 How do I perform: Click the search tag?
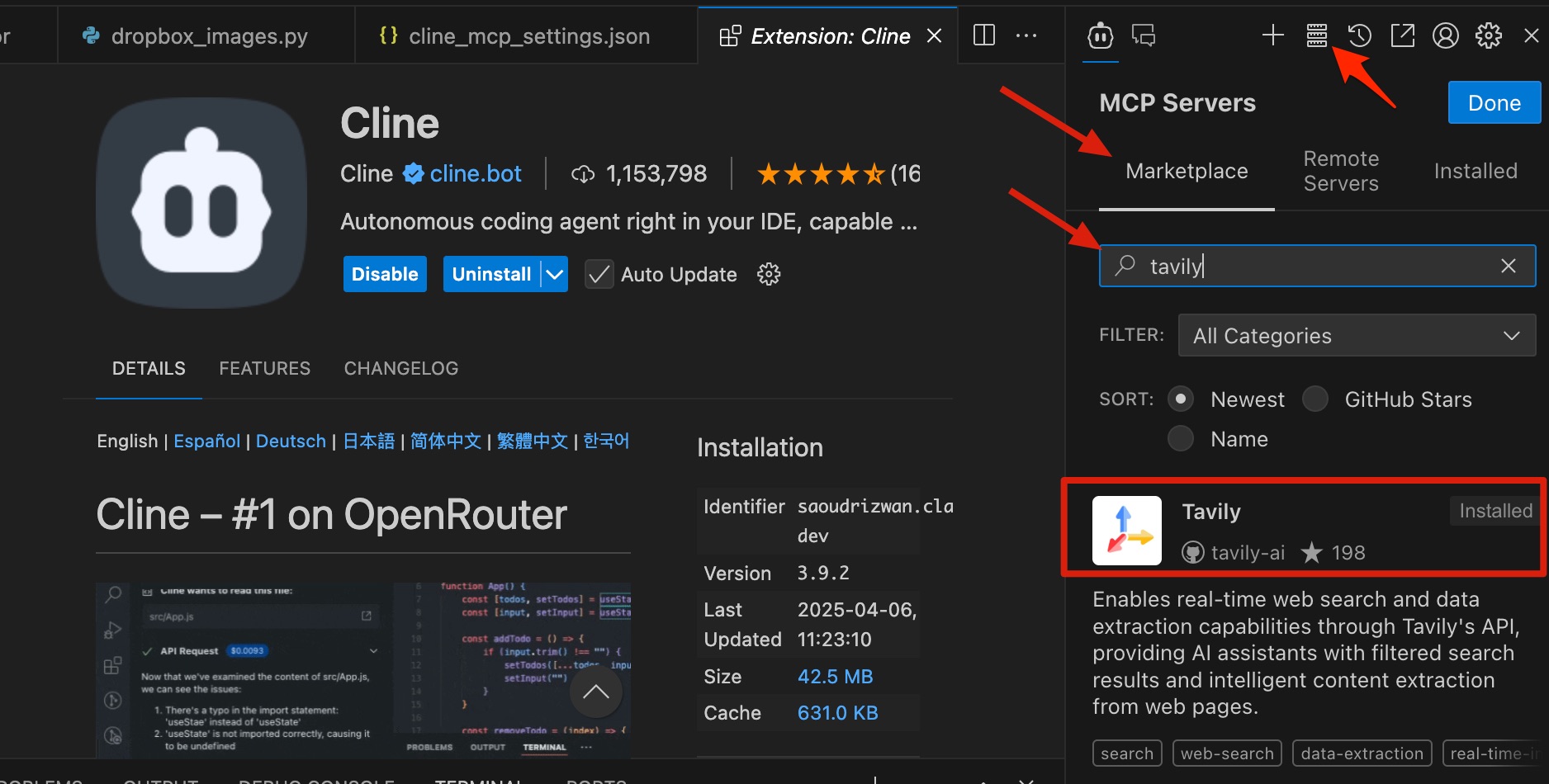point(1127,753)
